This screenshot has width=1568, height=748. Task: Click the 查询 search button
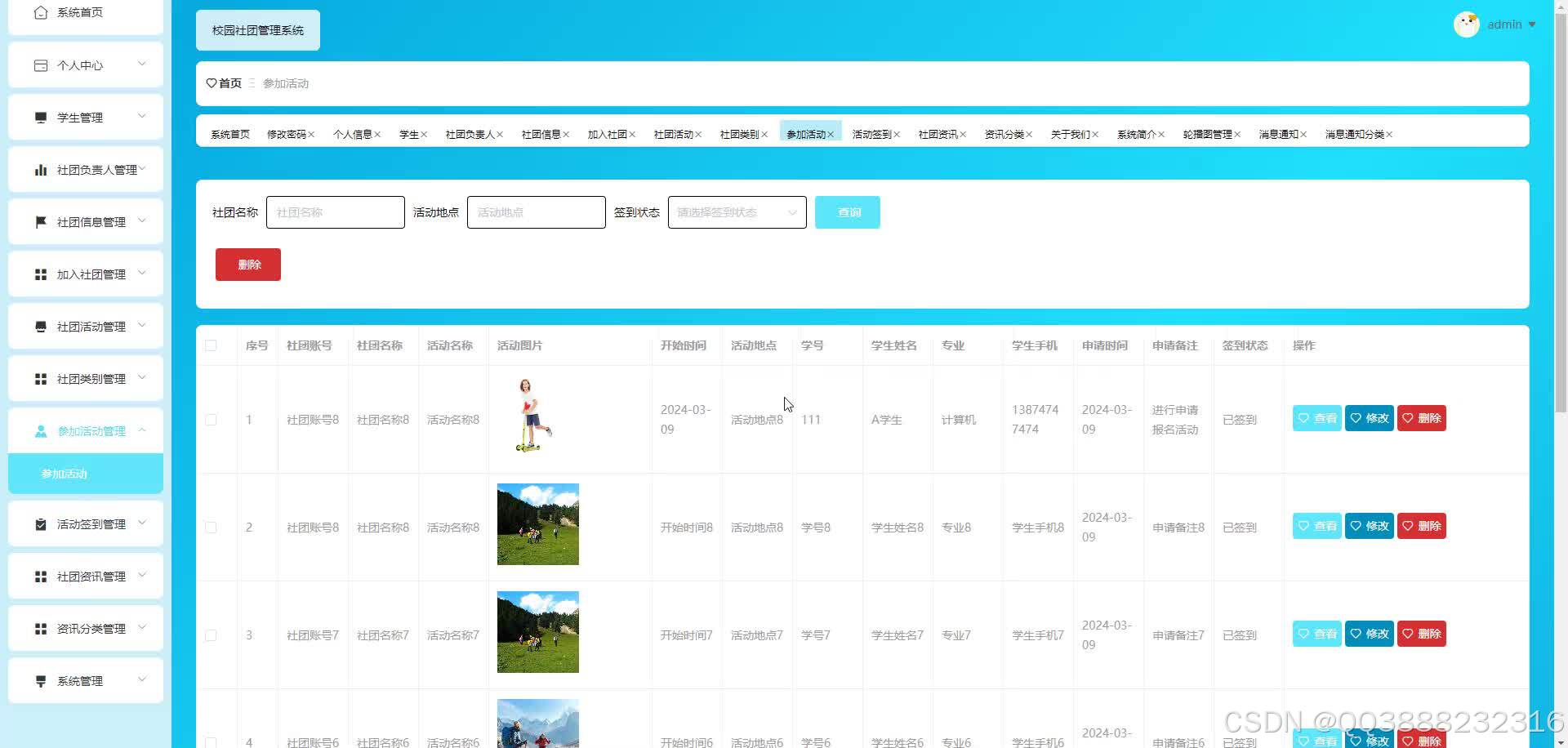pos(848,212)
